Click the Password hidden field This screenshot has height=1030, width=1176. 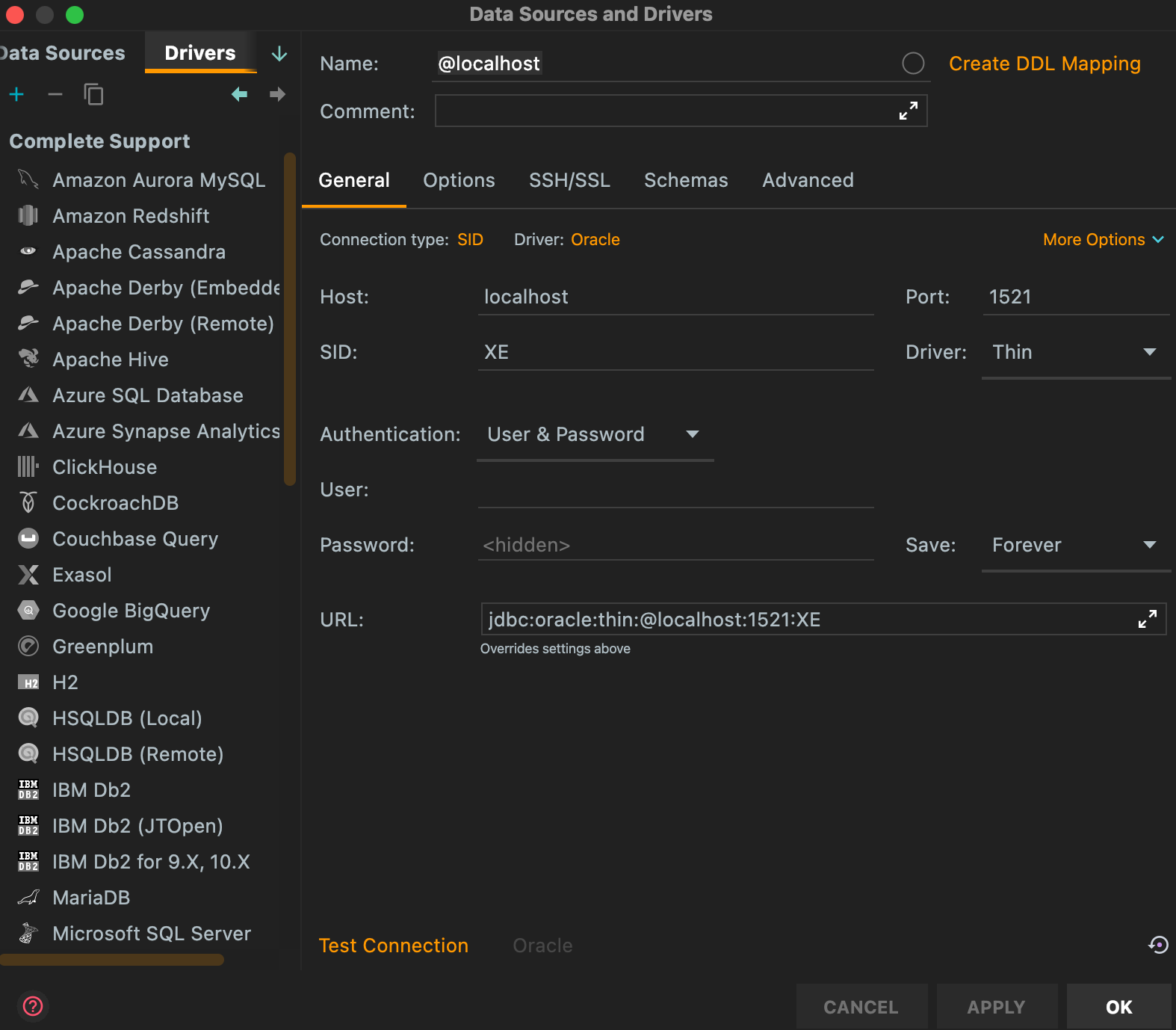click(x=675, y=545)
